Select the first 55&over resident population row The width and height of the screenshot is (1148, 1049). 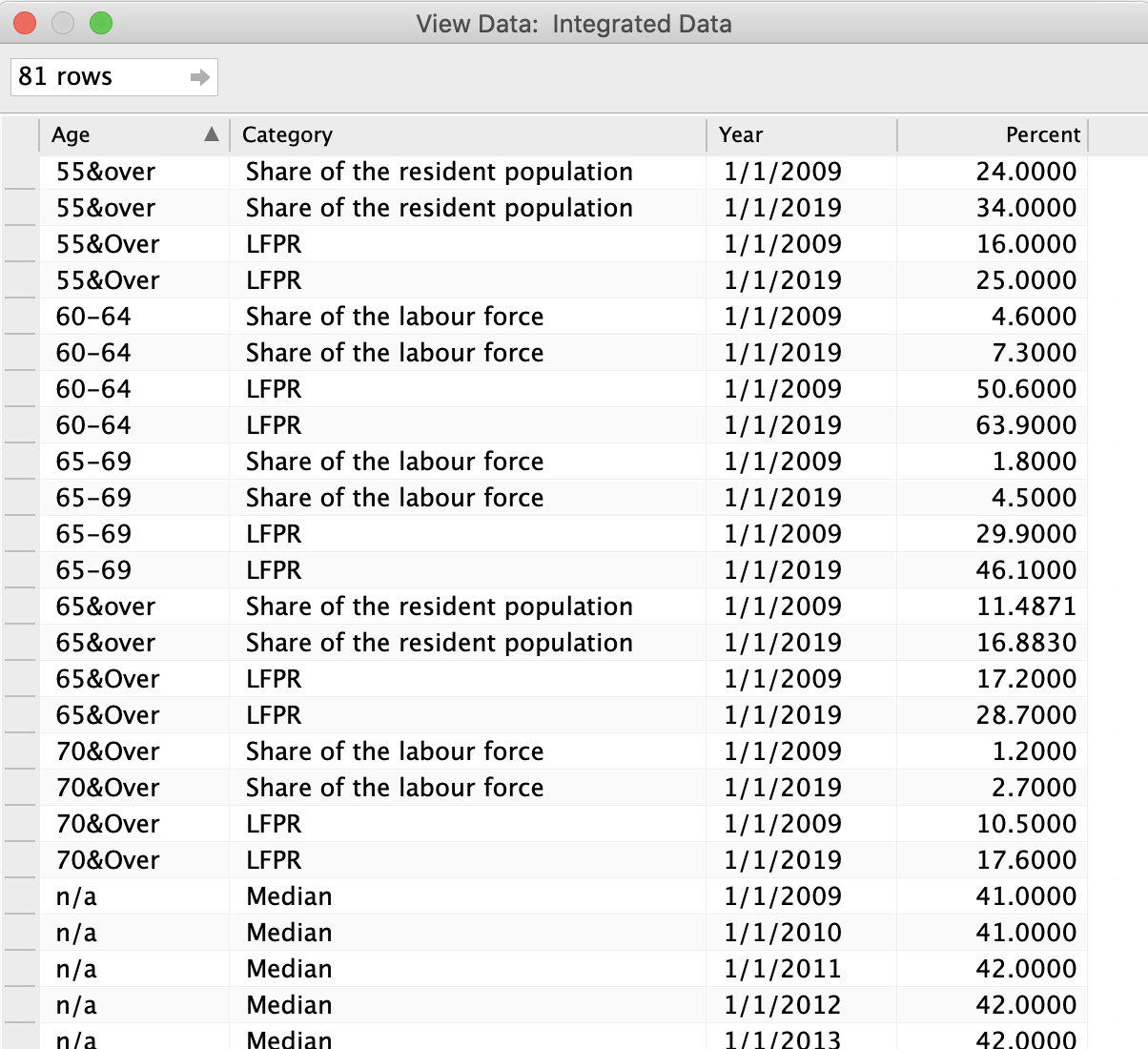[x=381, y=172]
